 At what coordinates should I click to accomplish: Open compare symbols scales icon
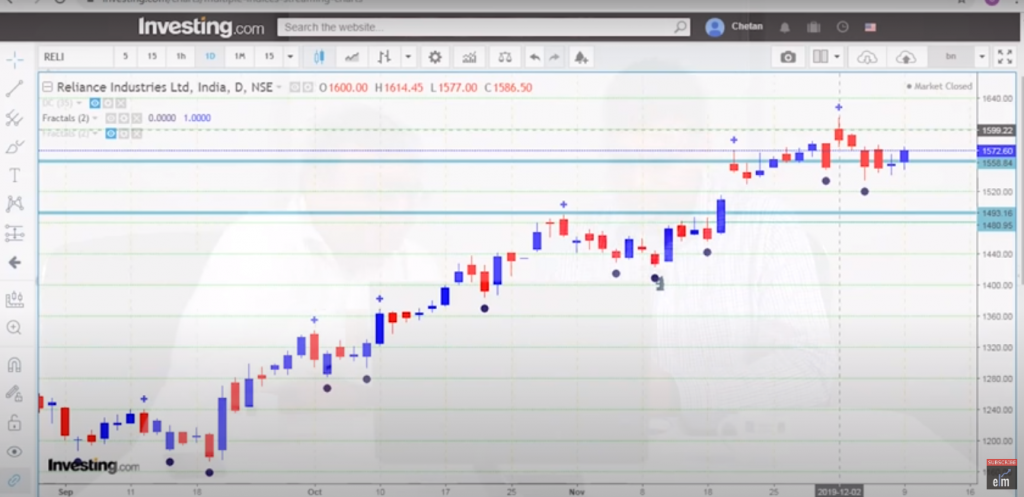pos(505,57)
